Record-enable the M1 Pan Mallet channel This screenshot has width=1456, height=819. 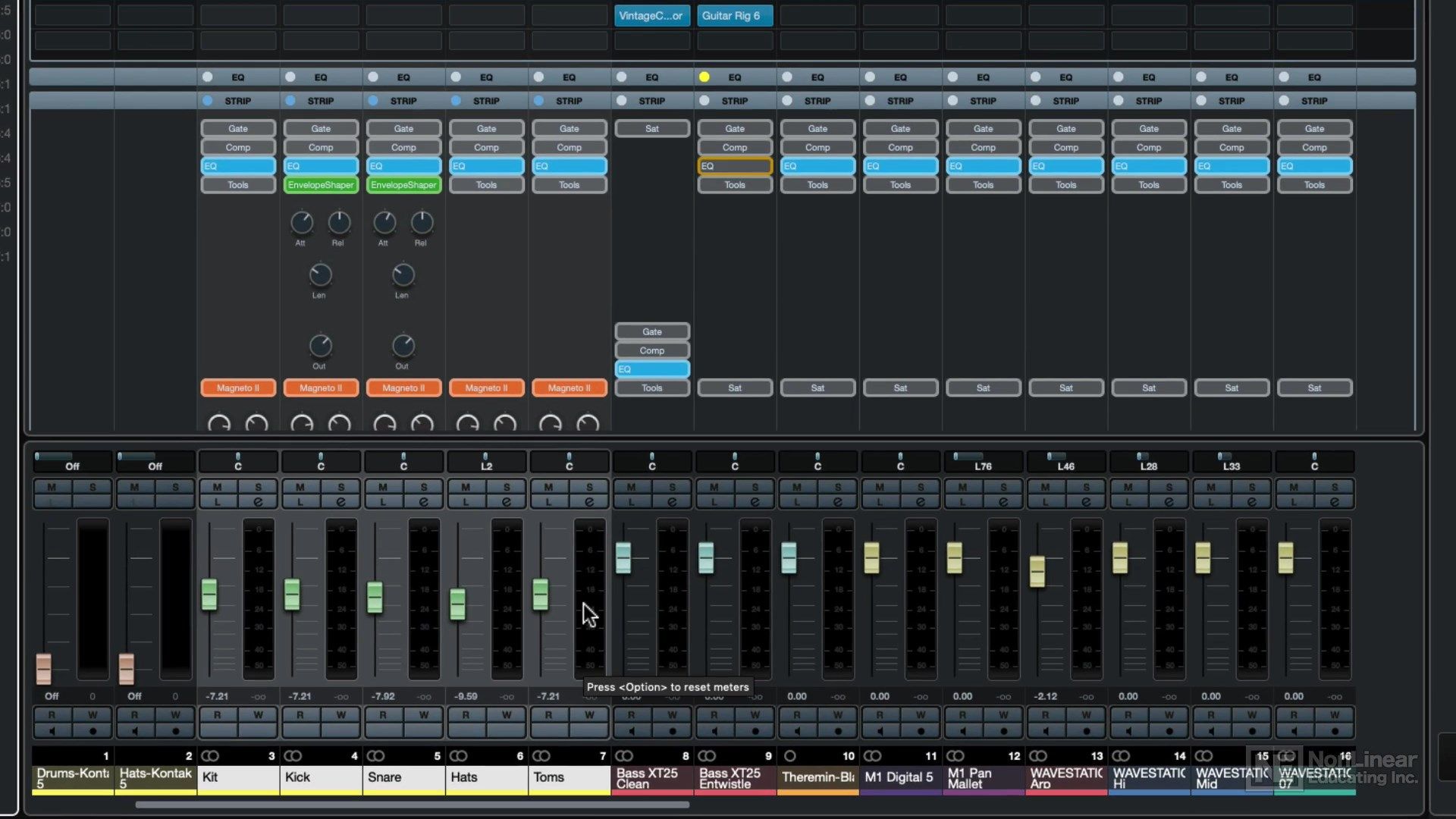(1003, 731)
